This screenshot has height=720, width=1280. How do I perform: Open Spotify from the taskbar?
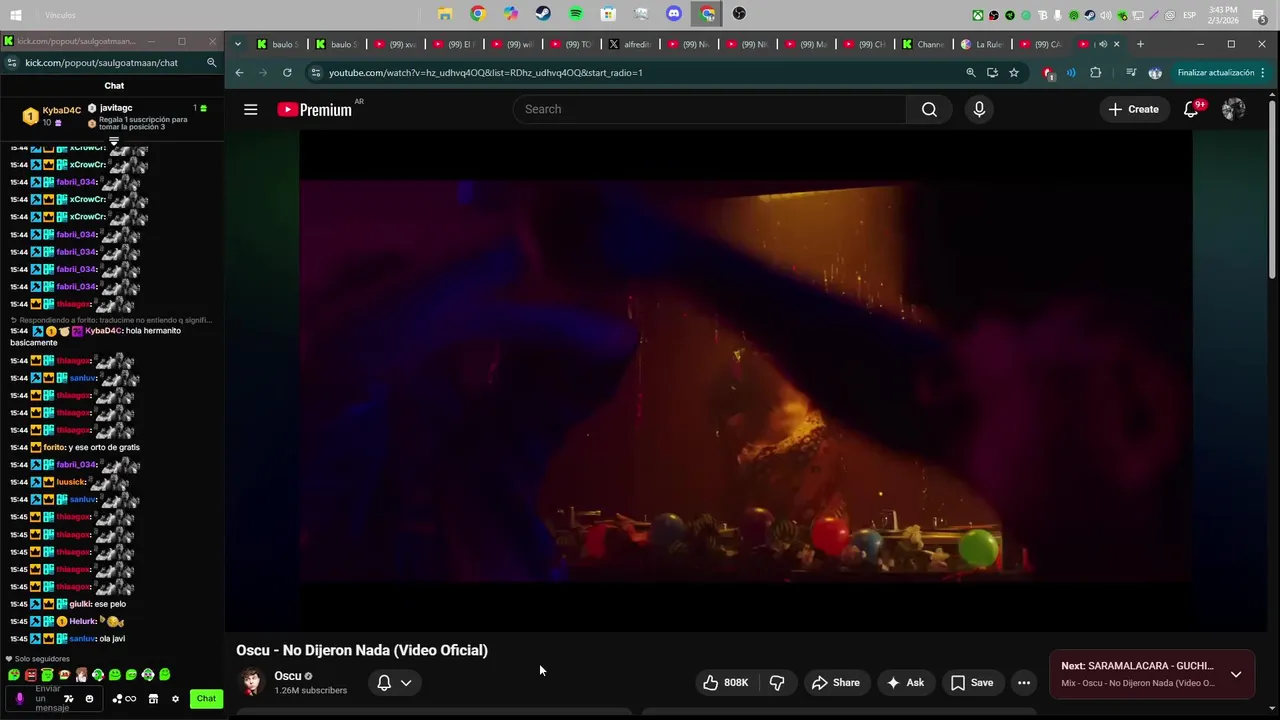(575, 14)
